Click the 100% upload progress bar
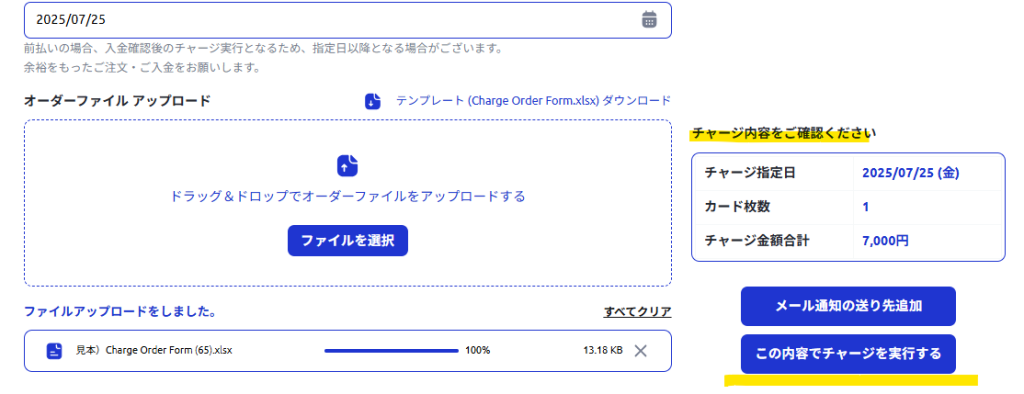 tap(391, 351)
